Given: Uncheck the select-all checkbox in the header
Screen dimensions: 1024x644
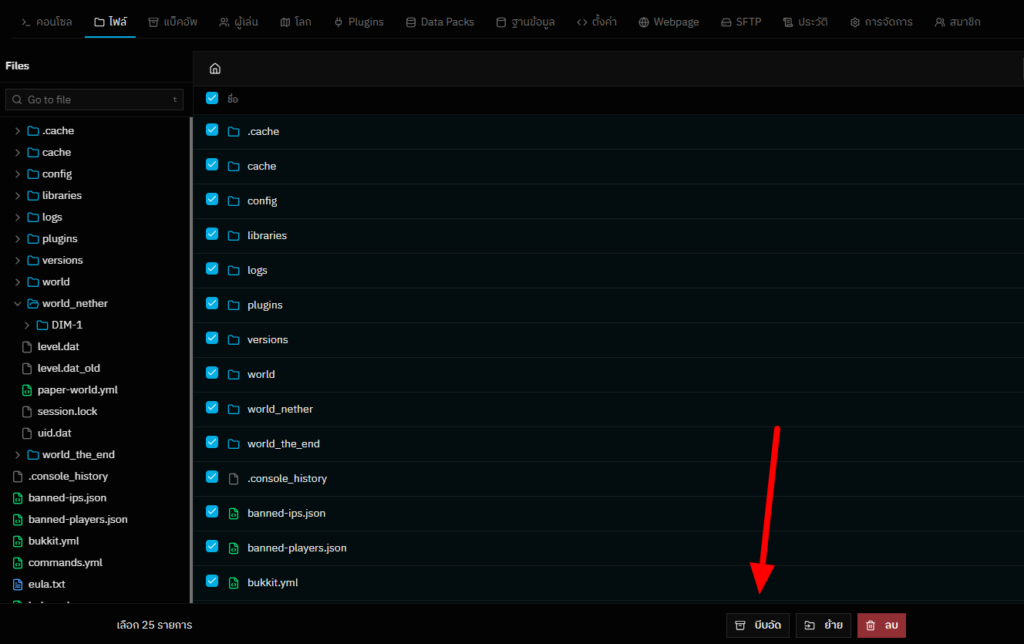Looking at the screenshot, I should [211, 98].
